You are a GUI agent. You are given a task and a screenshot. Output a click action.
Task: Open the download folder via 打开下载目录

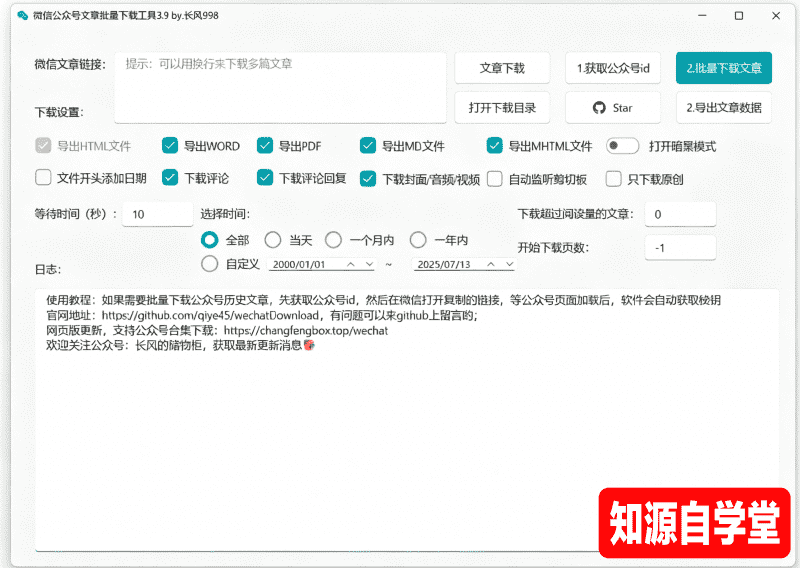502,108
